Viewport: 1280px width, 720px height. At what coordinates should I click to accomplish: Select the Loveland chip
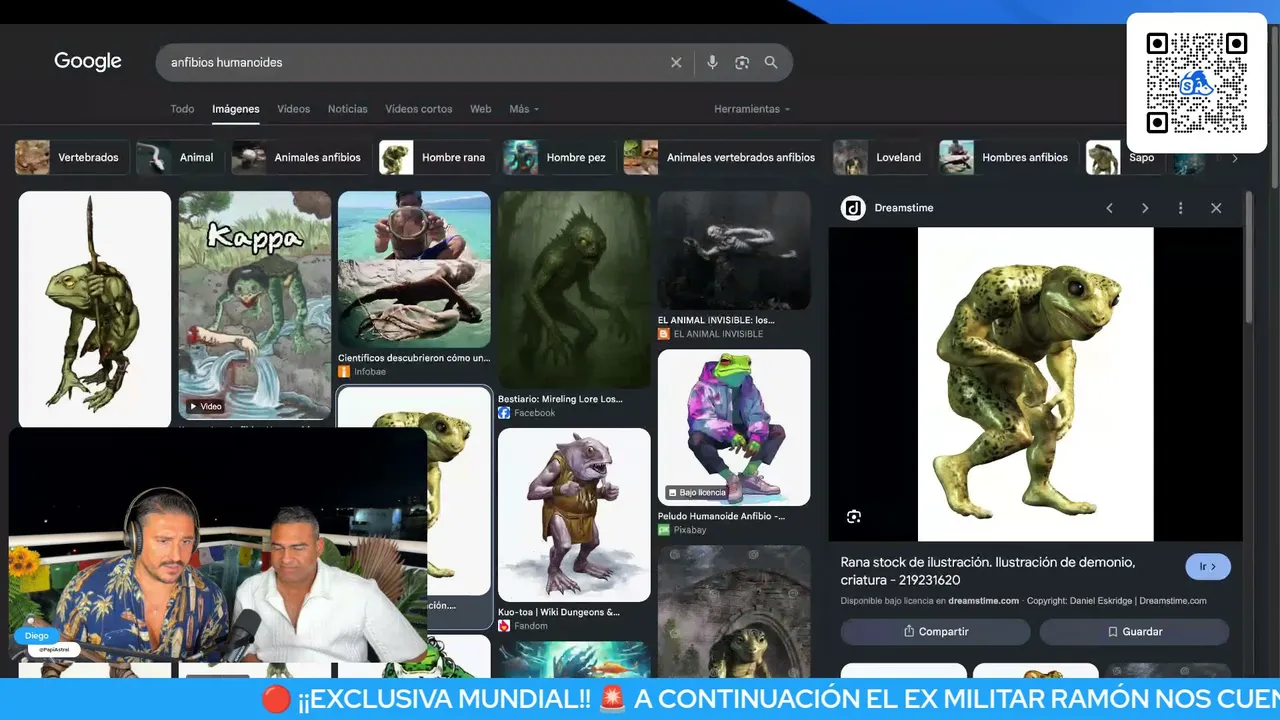881,157
